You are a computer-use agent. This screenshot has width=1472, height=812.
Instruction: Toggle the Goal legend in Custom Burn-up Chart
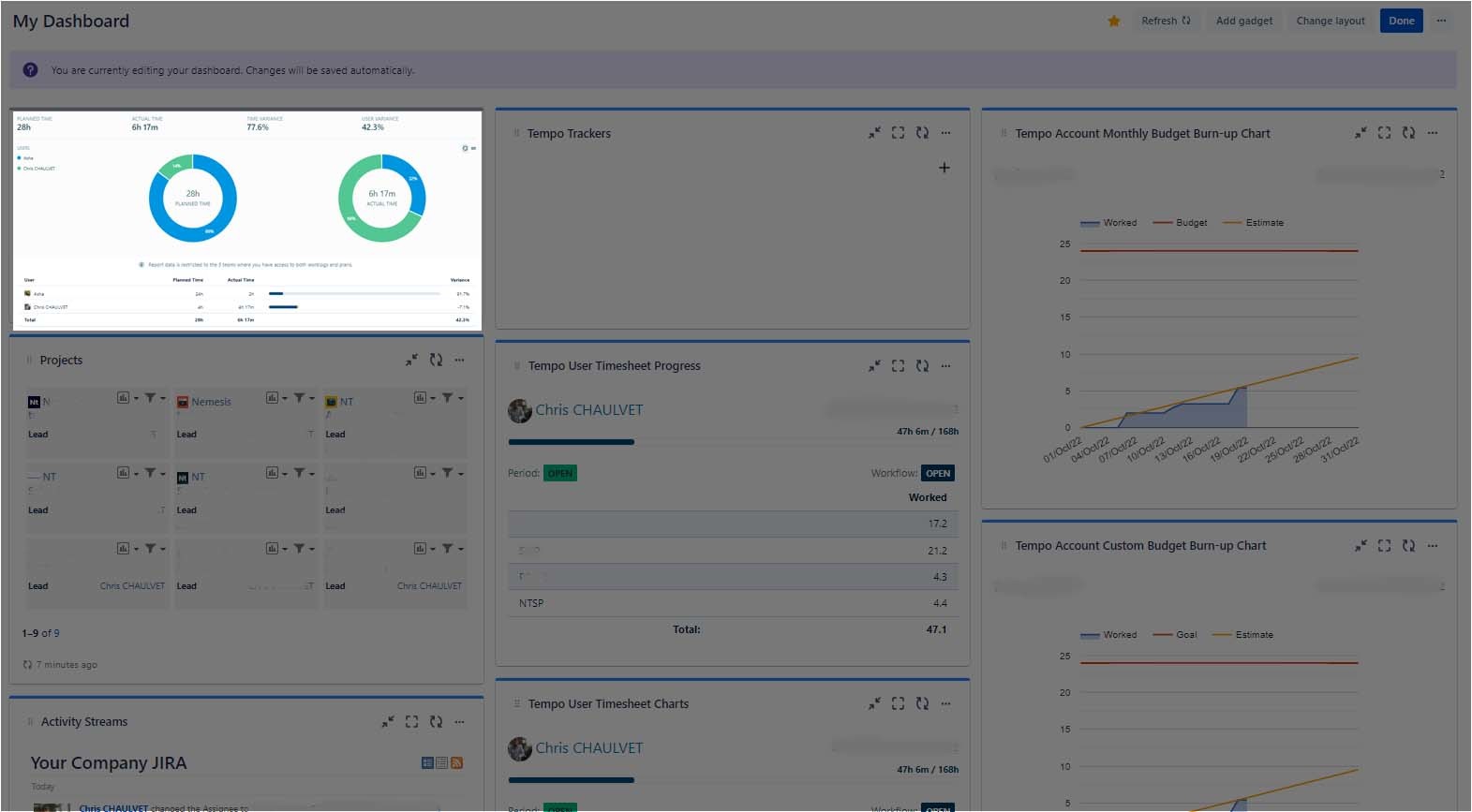(x=1176, y=635)
